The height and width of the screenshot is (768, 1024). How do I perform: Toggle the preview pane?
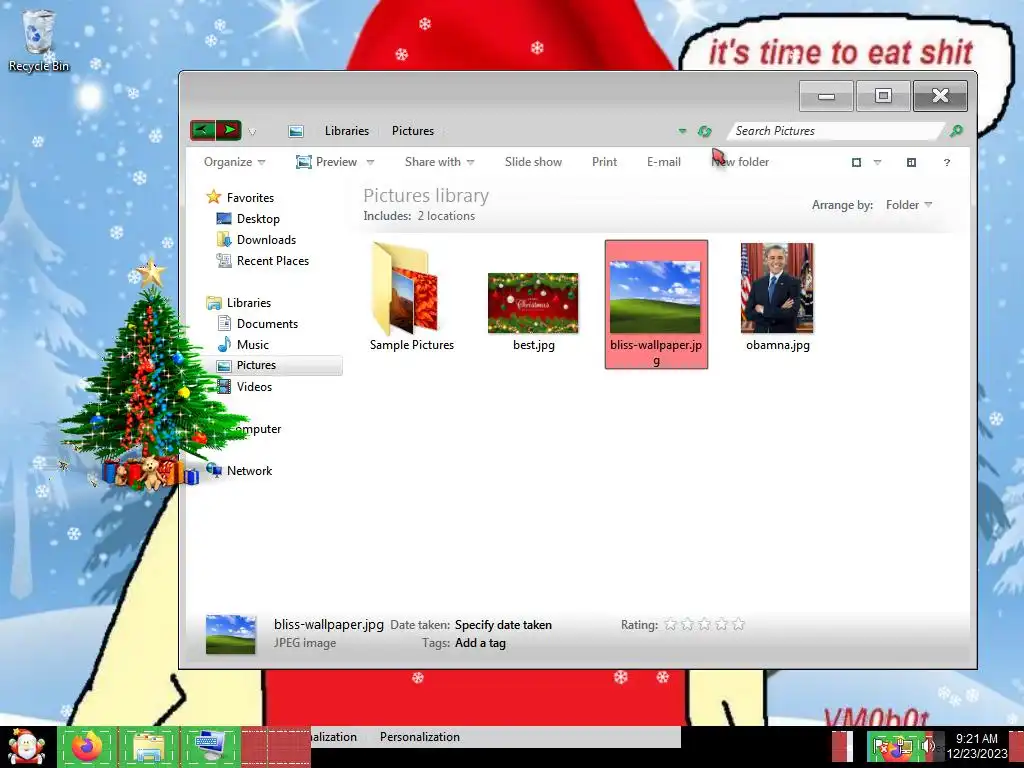click(912, 163)
